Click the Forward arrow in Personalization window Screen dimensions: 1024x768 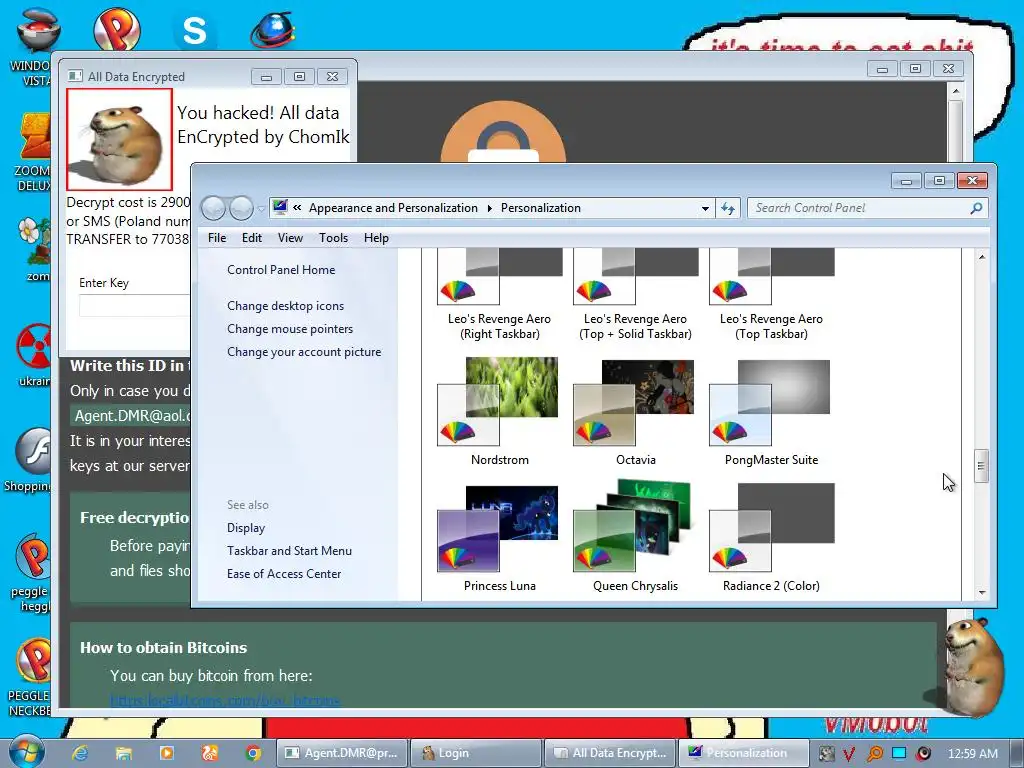[x=241, y=208]
